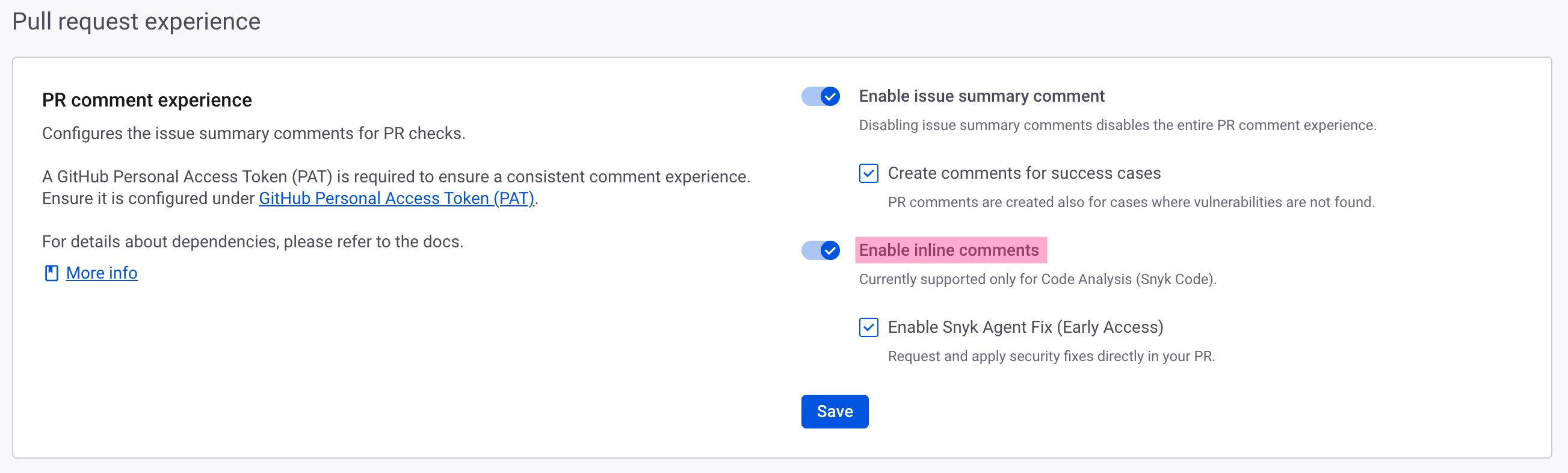Click the For details about dependencies sentence

pos(253,242)
